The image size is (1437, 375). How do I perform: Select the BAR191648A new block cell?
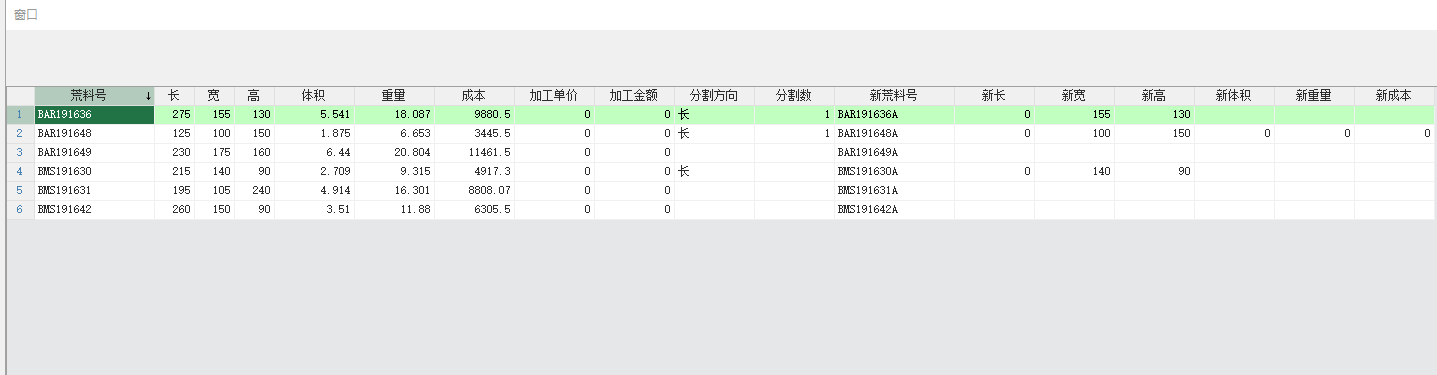[x=895, y=134]
